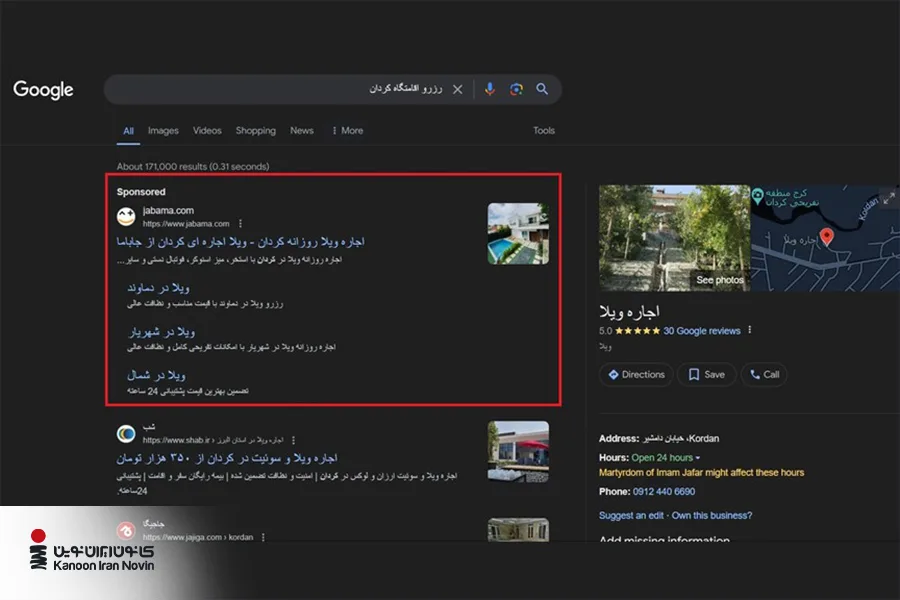This screenshot has width=900, height=600.
Task: Open options menu next to shab.ir URL
Action: (293, 440)
